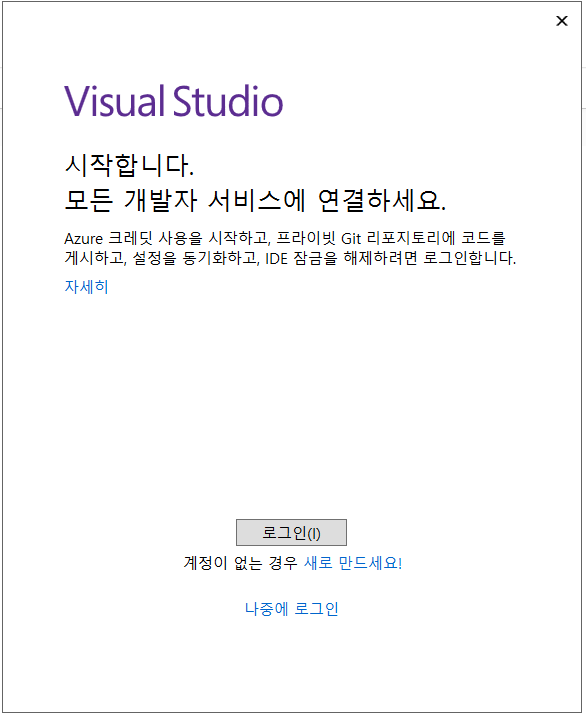The image size is (586, 718).
Task: Open the 자세히 learn more link
Action: [x=86, y=287]
